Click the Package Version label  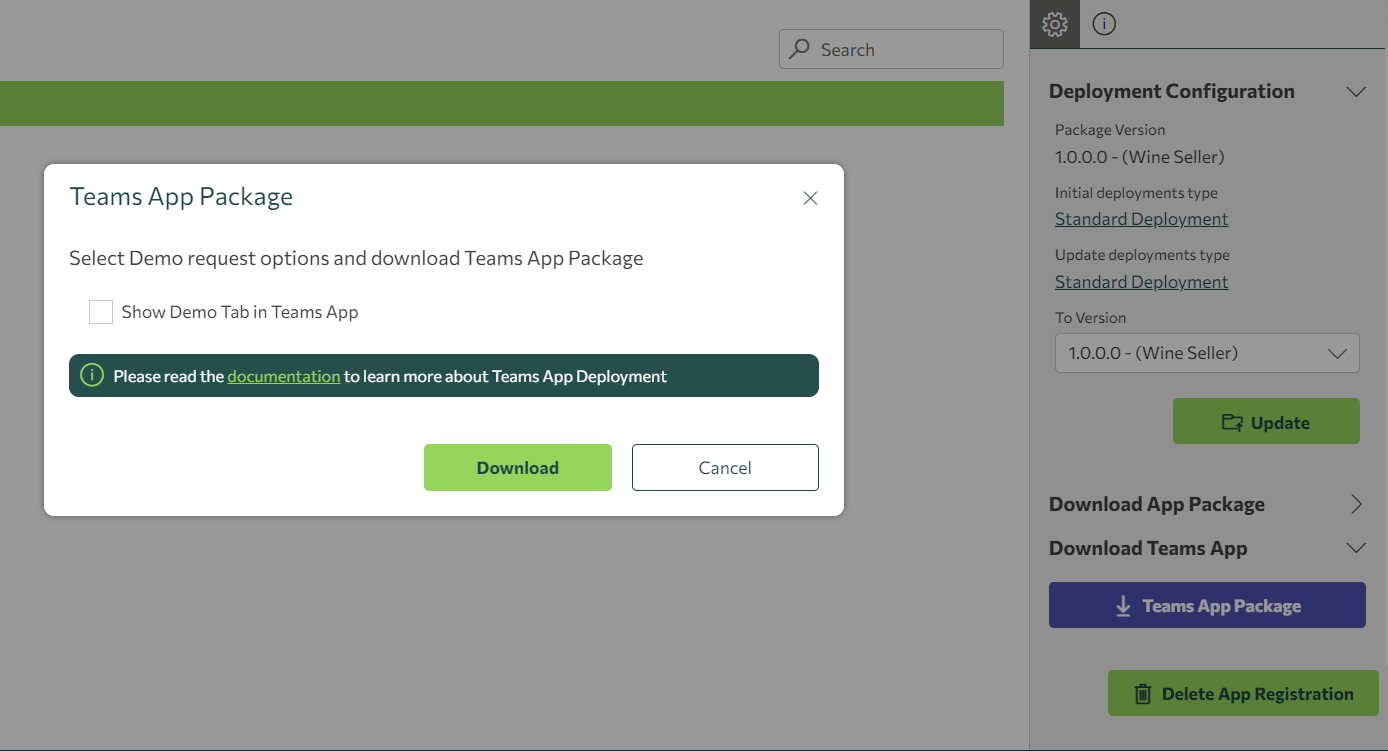tap(1110, 130)
